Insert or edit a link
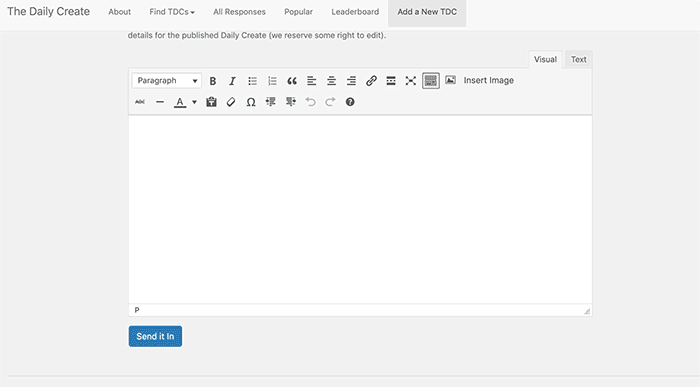This screenshot has width=700, height=387. point(371,81)
